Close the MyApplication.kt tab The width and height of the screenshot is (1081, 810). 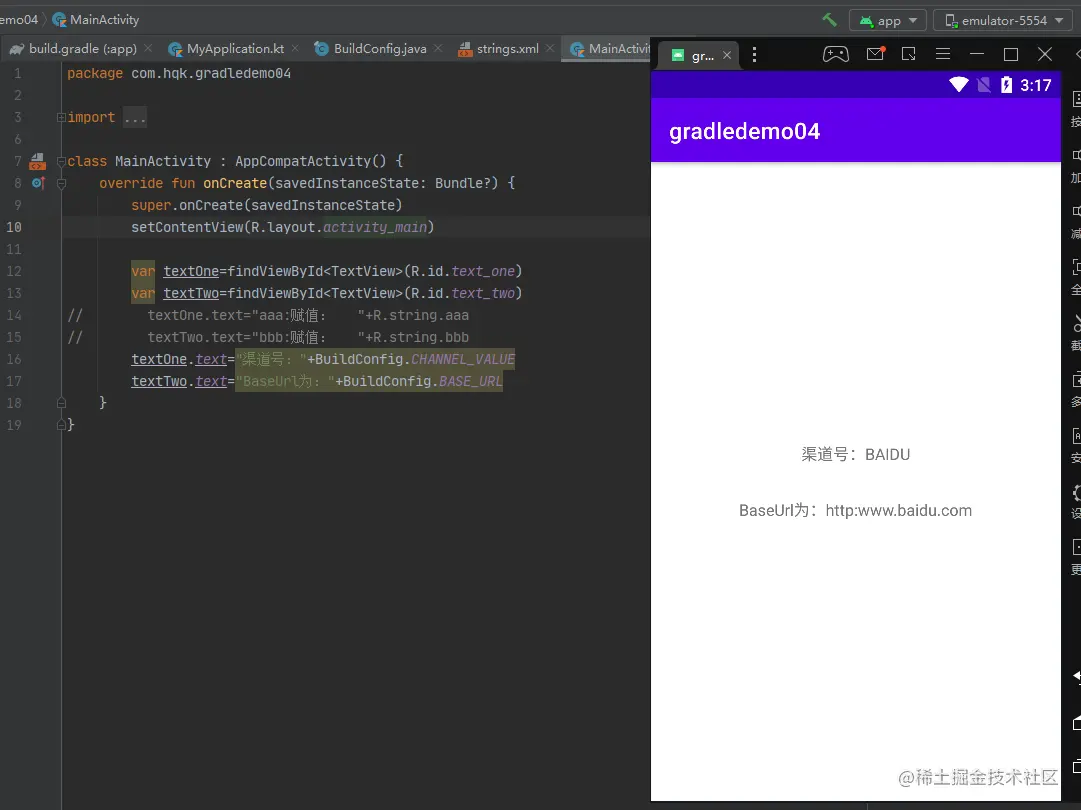click(x=295, y=48)
